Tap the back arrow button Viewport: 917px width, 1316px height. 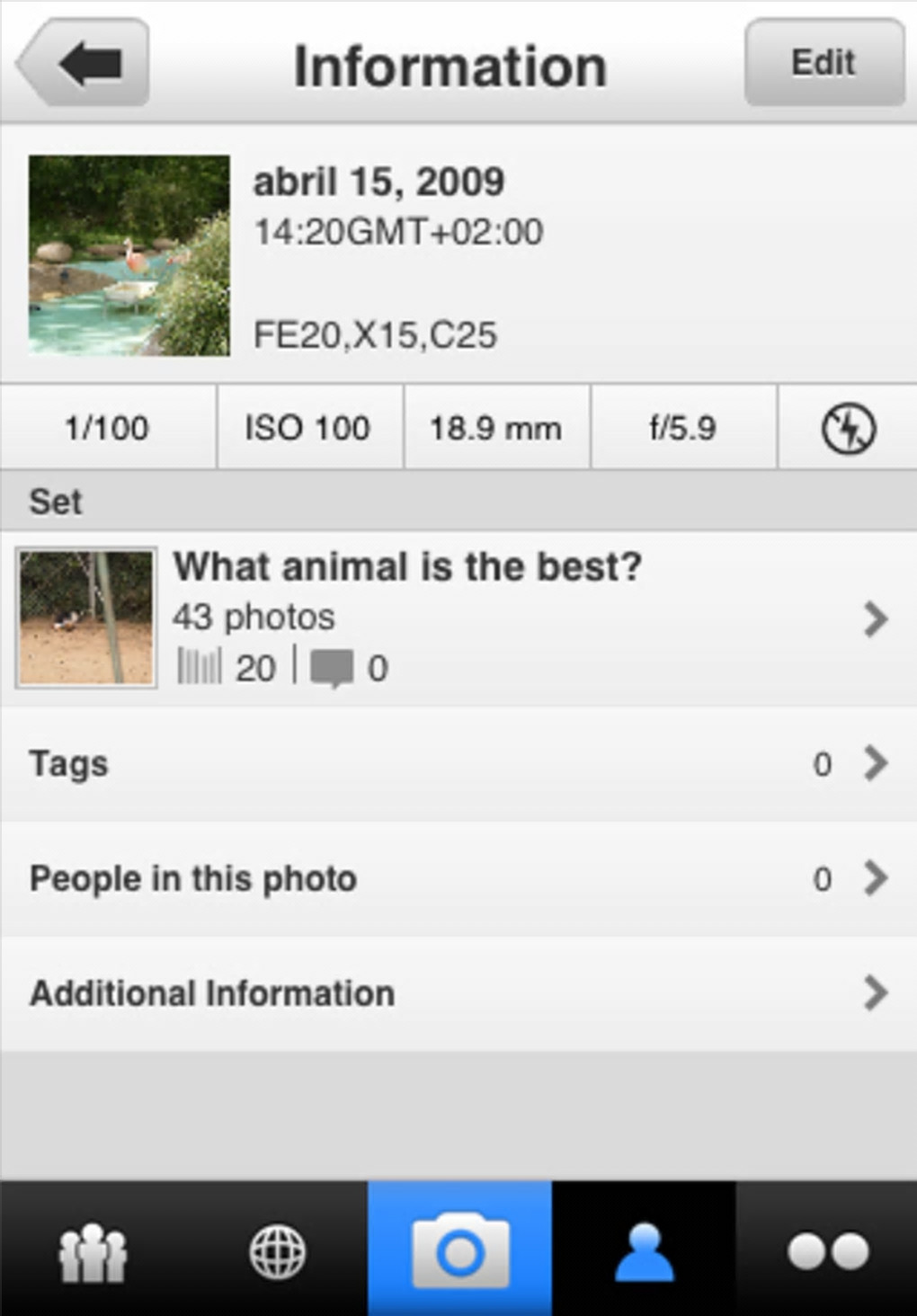[84, 63]
